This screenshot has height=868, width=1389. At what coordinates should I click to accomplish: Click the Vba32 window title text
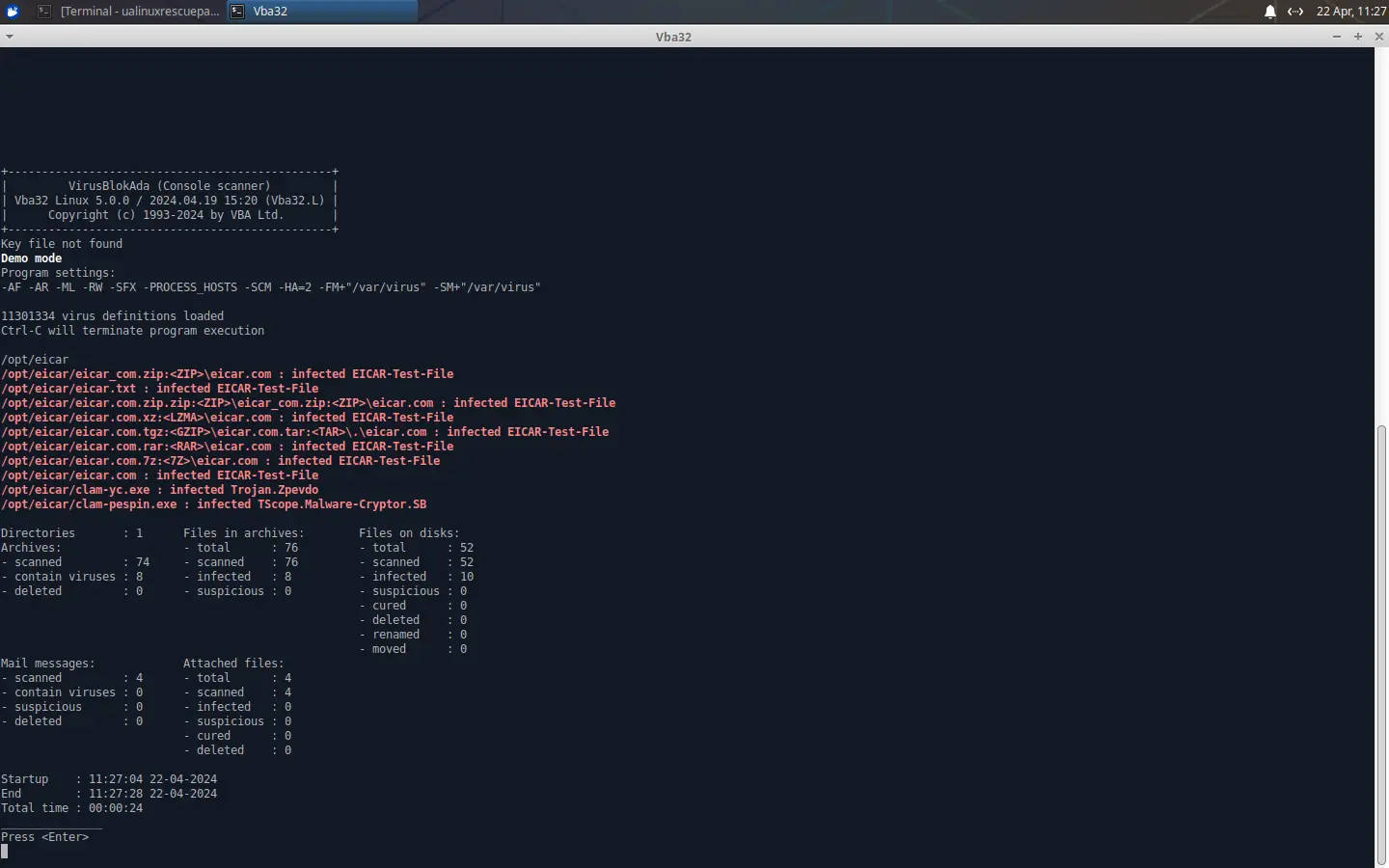pyautogui.click(x=673, y=37)
